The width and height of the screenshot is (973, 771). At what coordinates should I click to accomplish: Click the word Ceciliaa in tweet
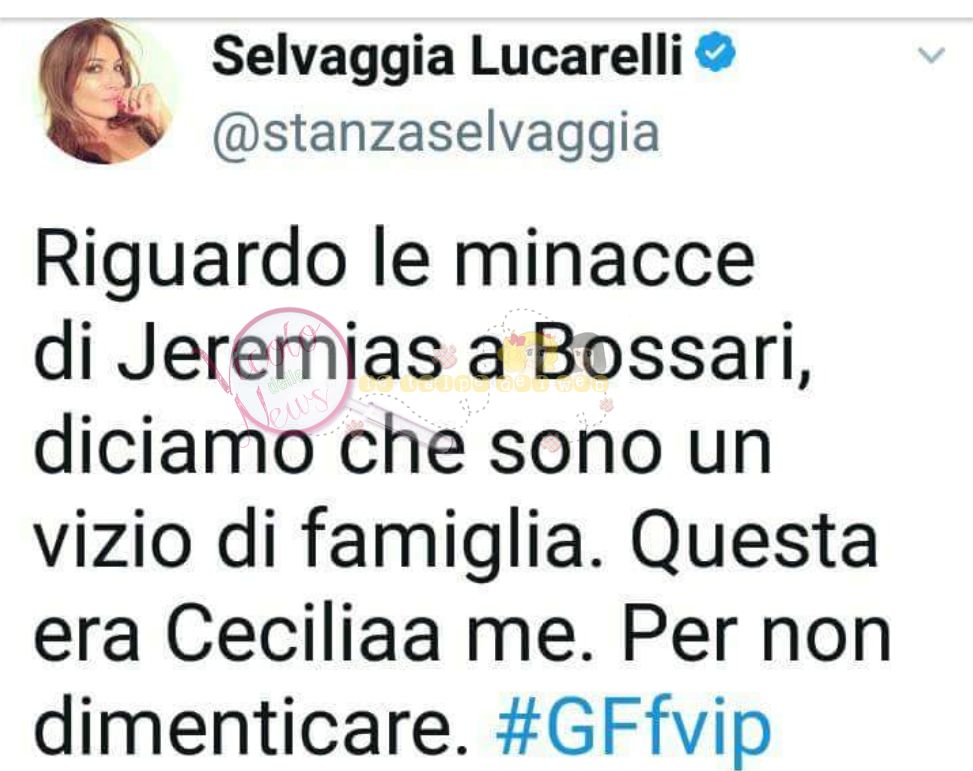point(303,636)
